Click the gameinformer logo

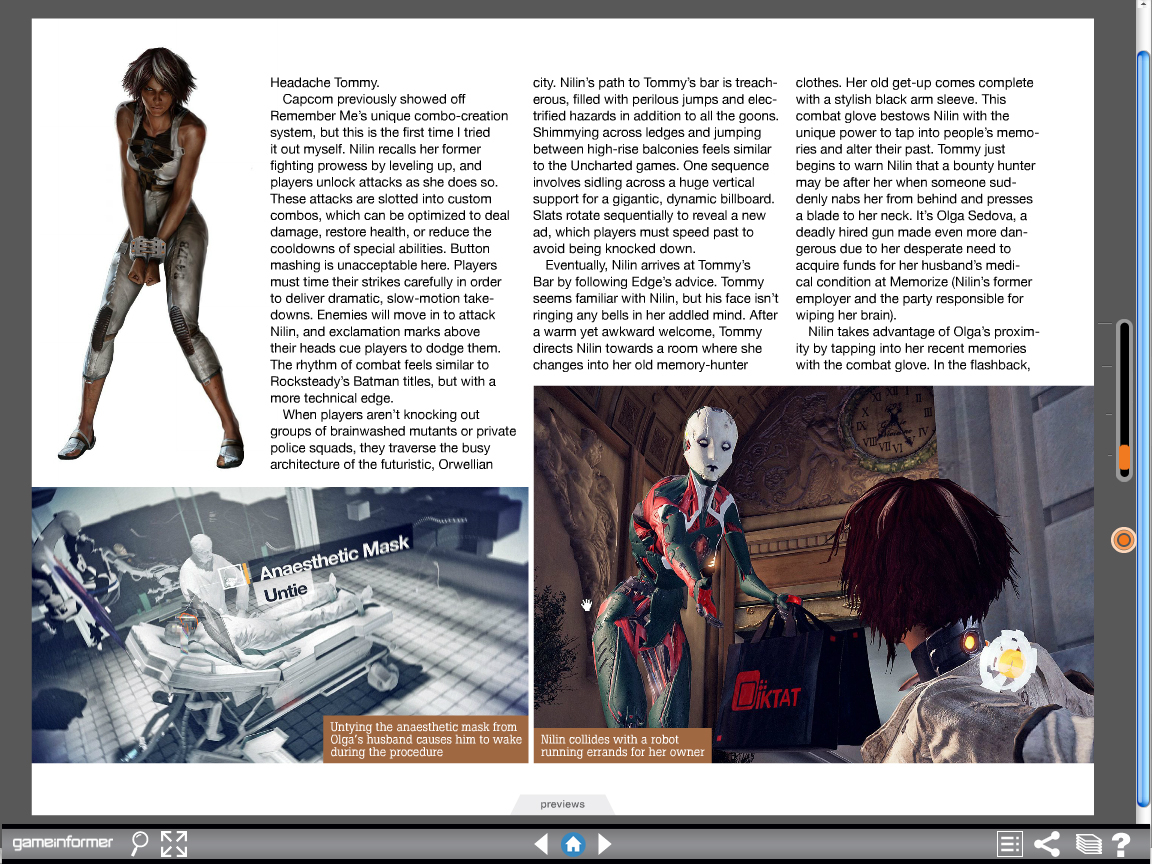coord(62,843)
